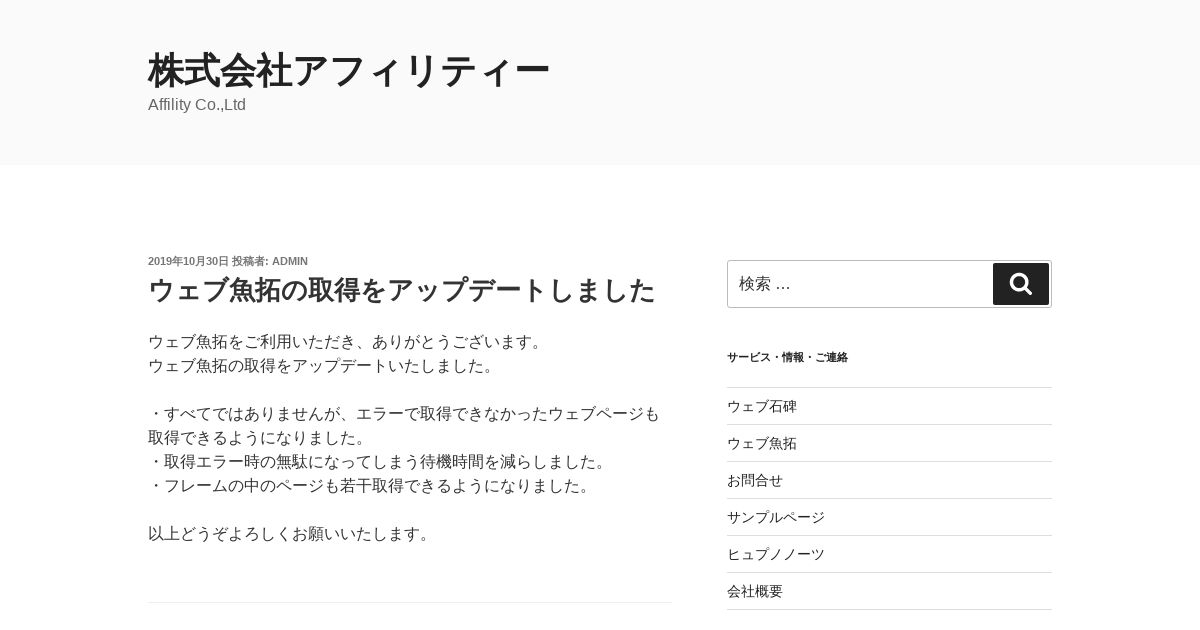Open ウェブ魚拓 in sidebar menu
The width and height of the screenshot is (1200, 630).
point(762,443)
